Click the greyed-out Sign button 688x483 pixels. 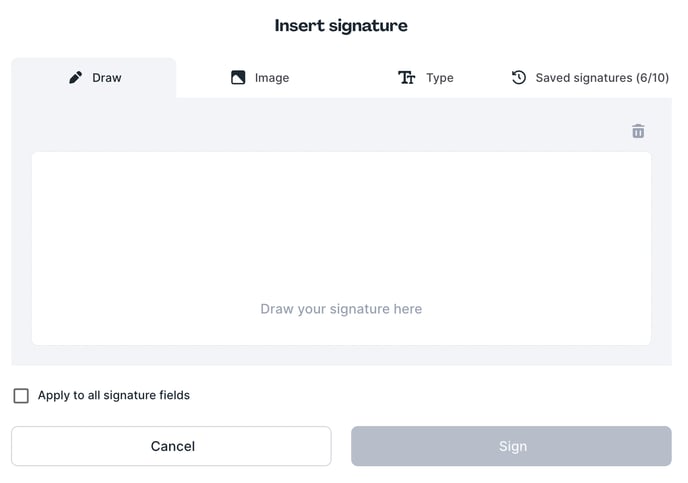tap(511, 446)
